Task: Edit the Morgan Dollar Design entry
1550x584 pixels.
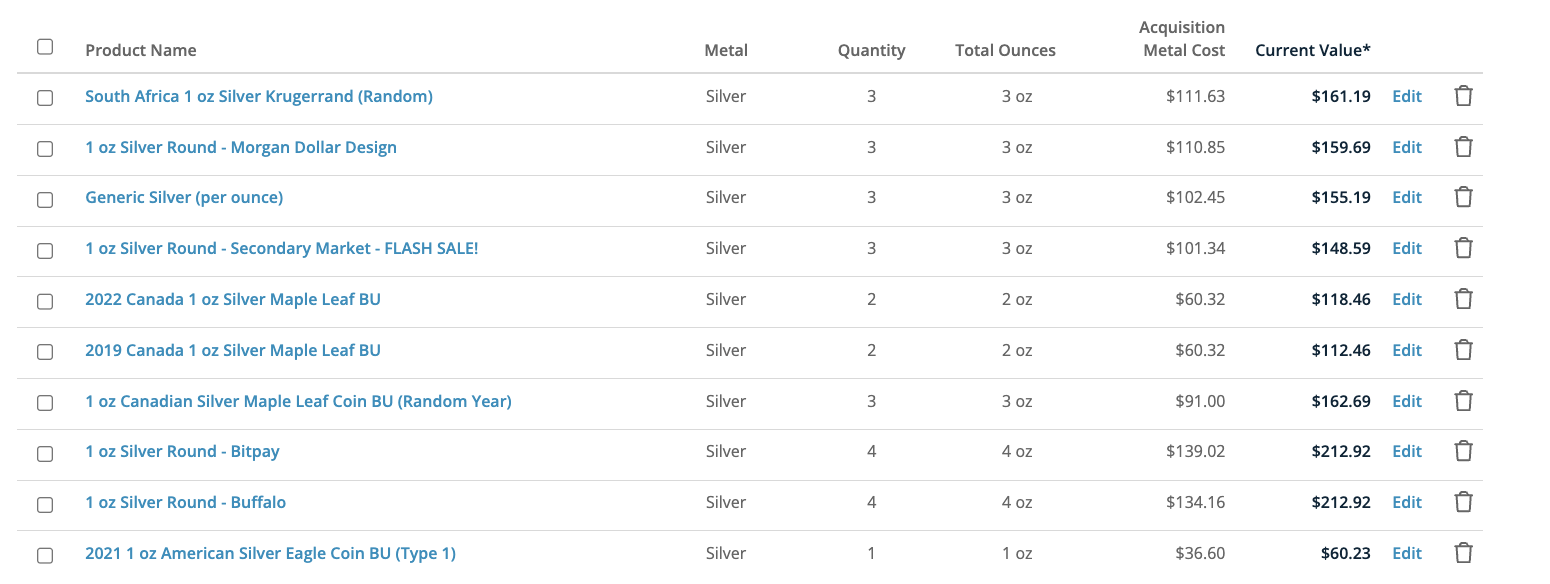Action: [x=1406, y=147]
